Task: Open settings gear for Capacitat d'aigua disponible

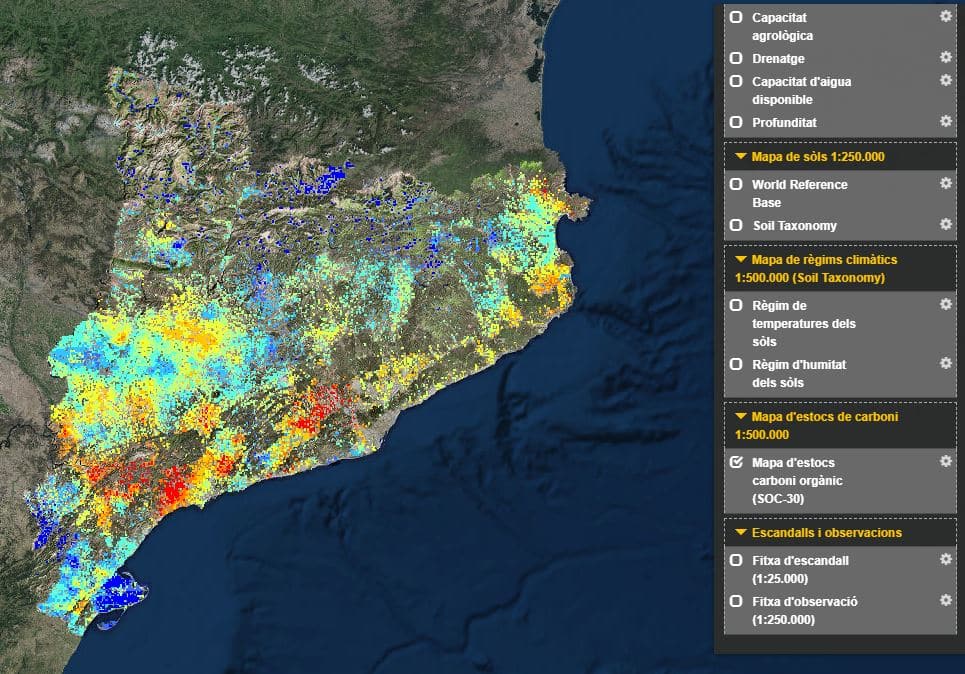Action: pos(946,80)
